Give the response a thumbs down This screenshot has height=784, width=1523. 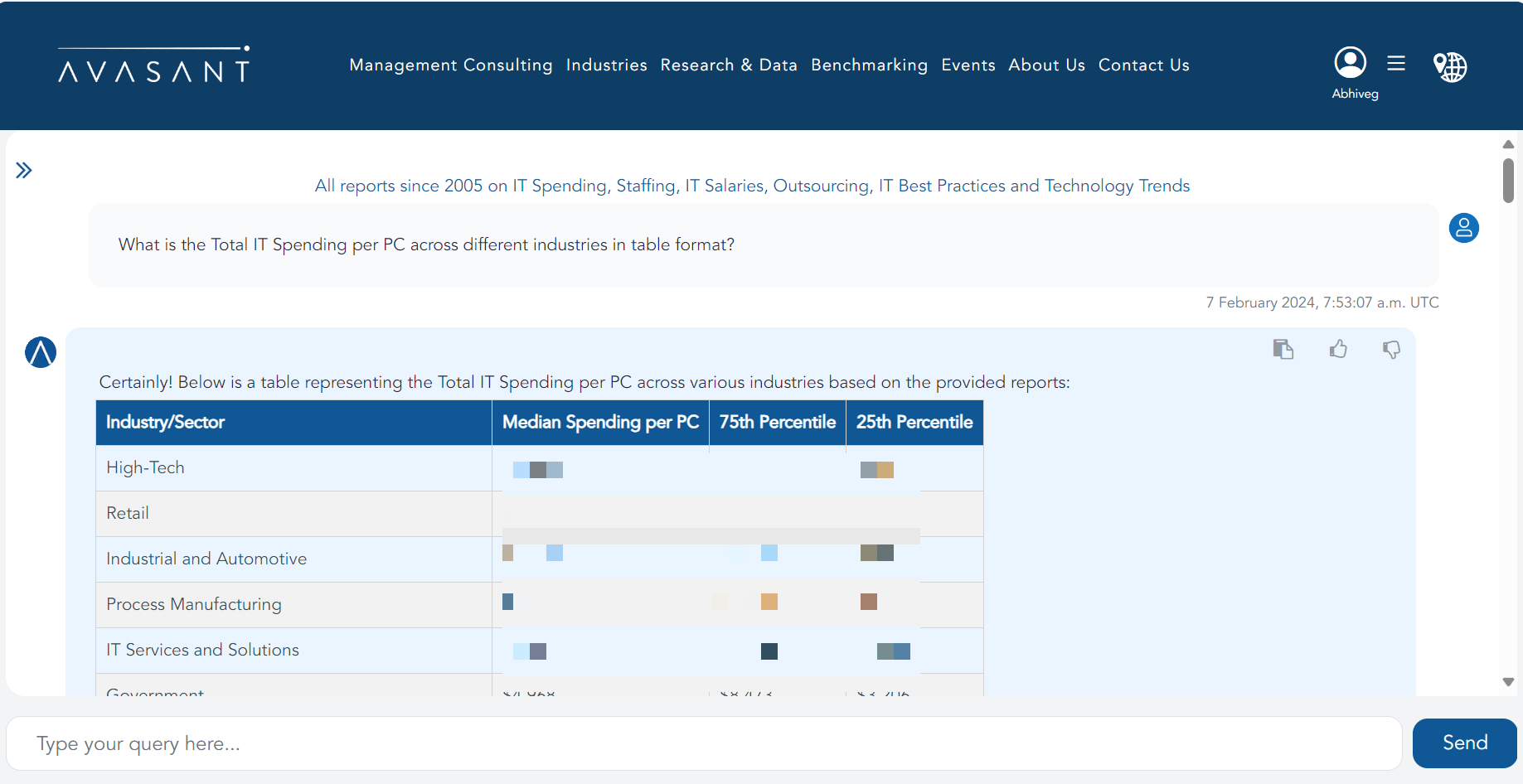pos(1391,350)
